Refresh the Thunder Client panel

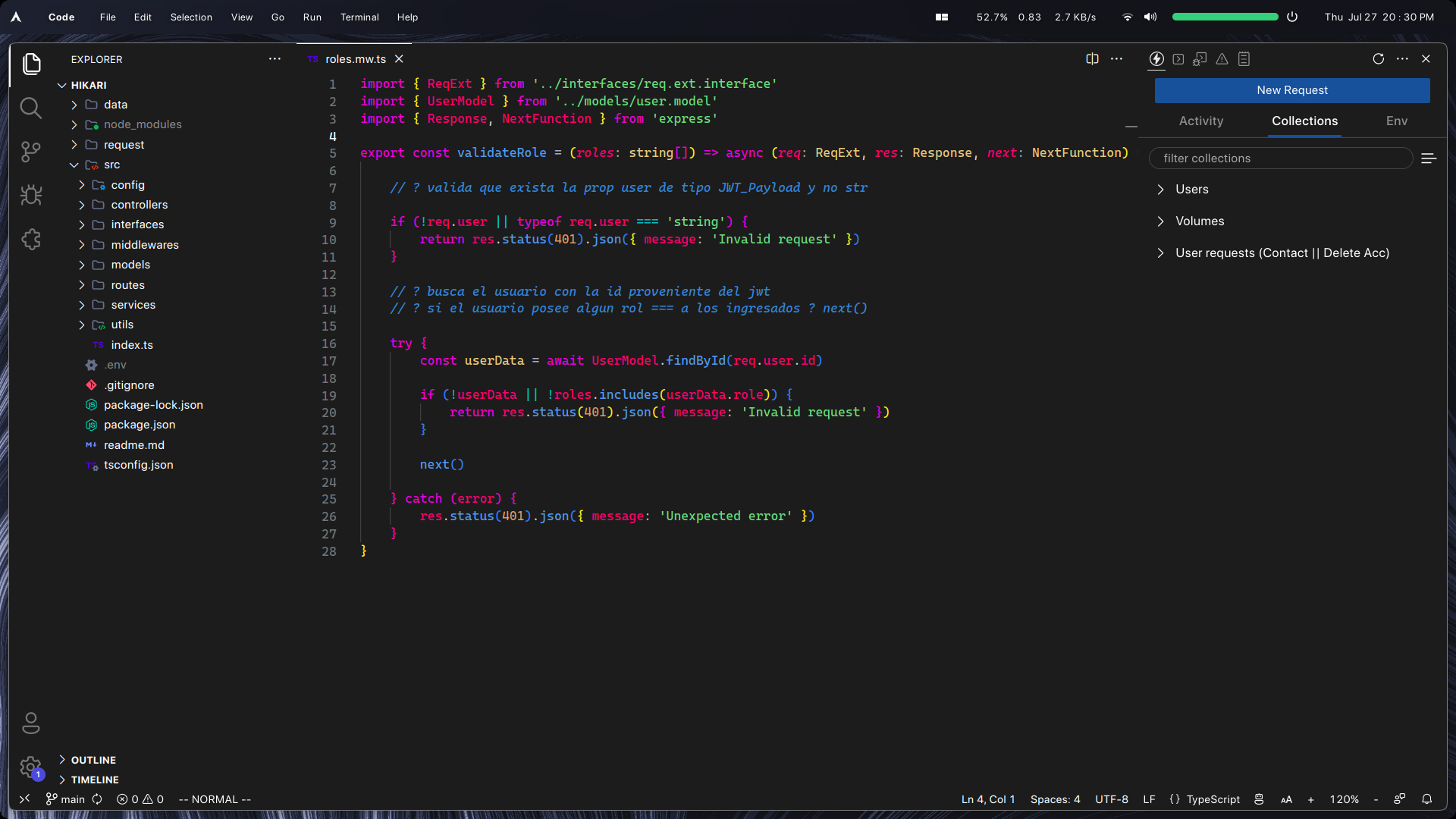1378,59
